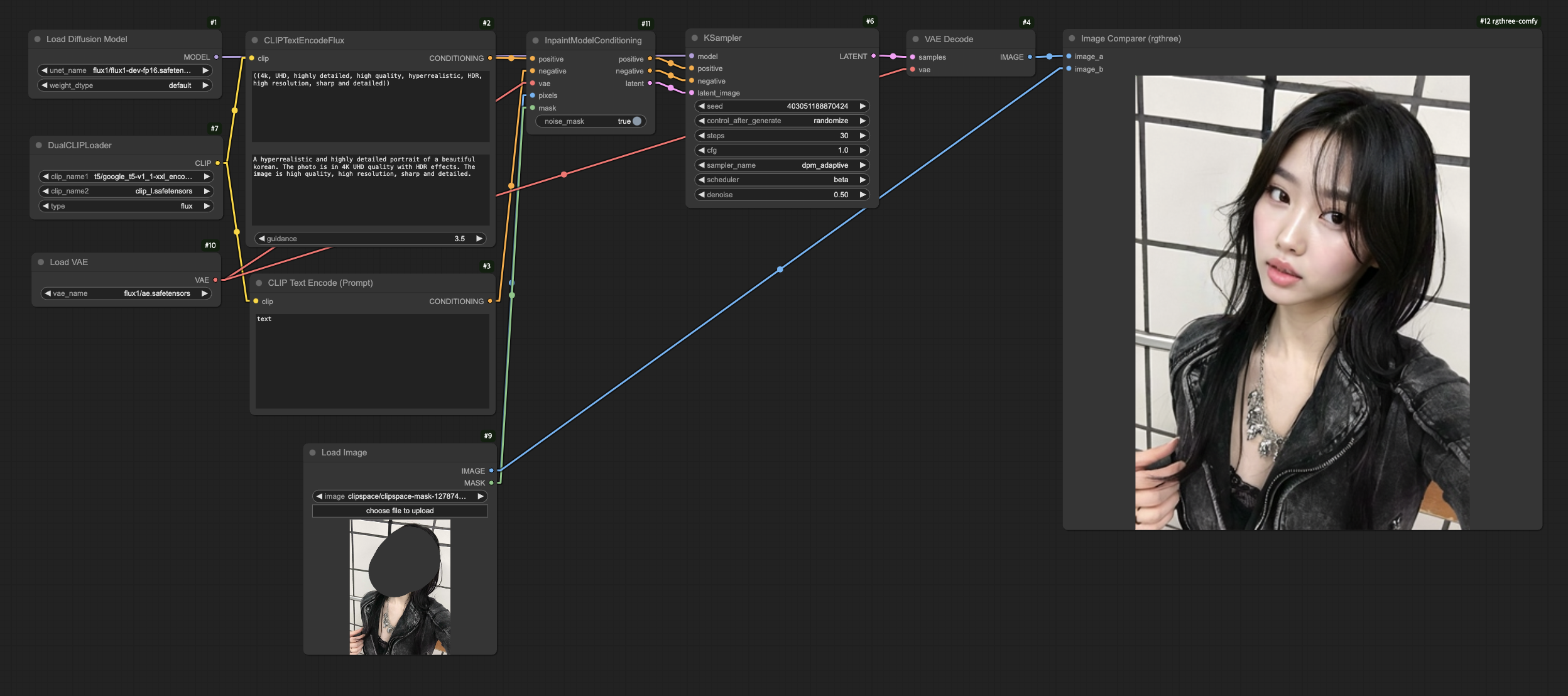Open the weight_dtype dropdown
The image size is (1568, 696).
coord(125,85)
